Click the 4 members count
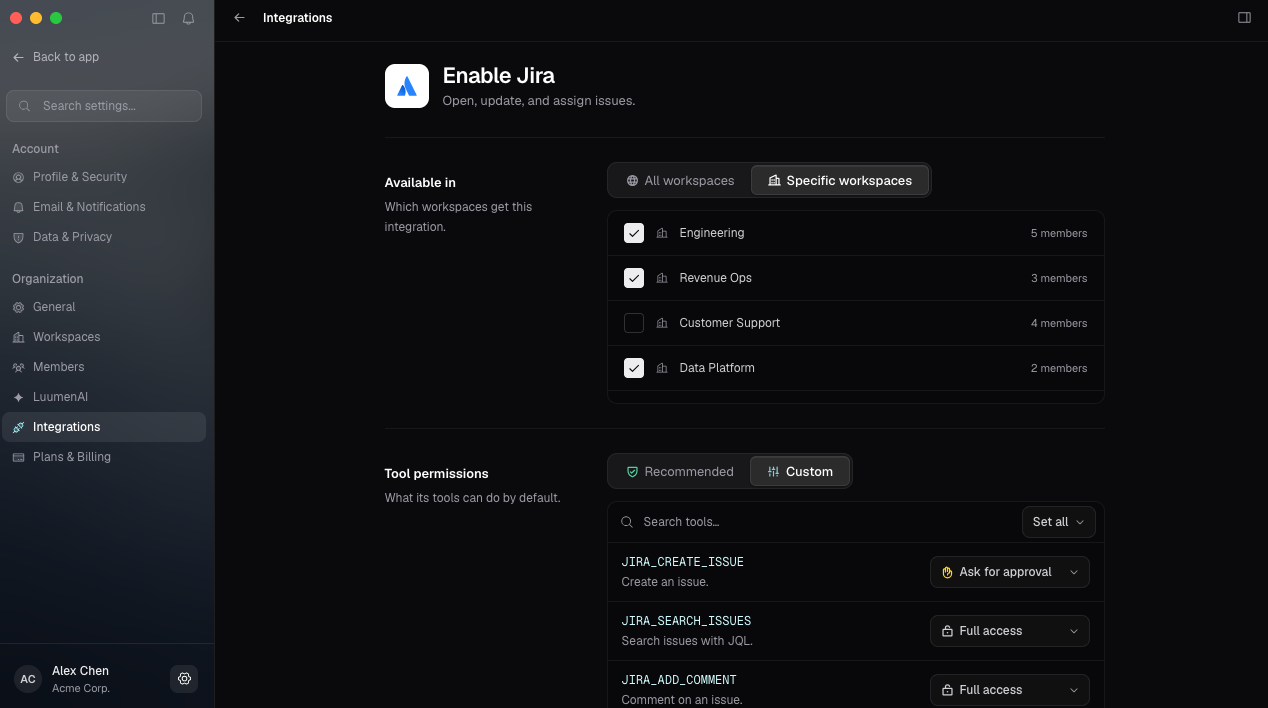Viewport: 1268px width, 708px height. point(1059,323)
